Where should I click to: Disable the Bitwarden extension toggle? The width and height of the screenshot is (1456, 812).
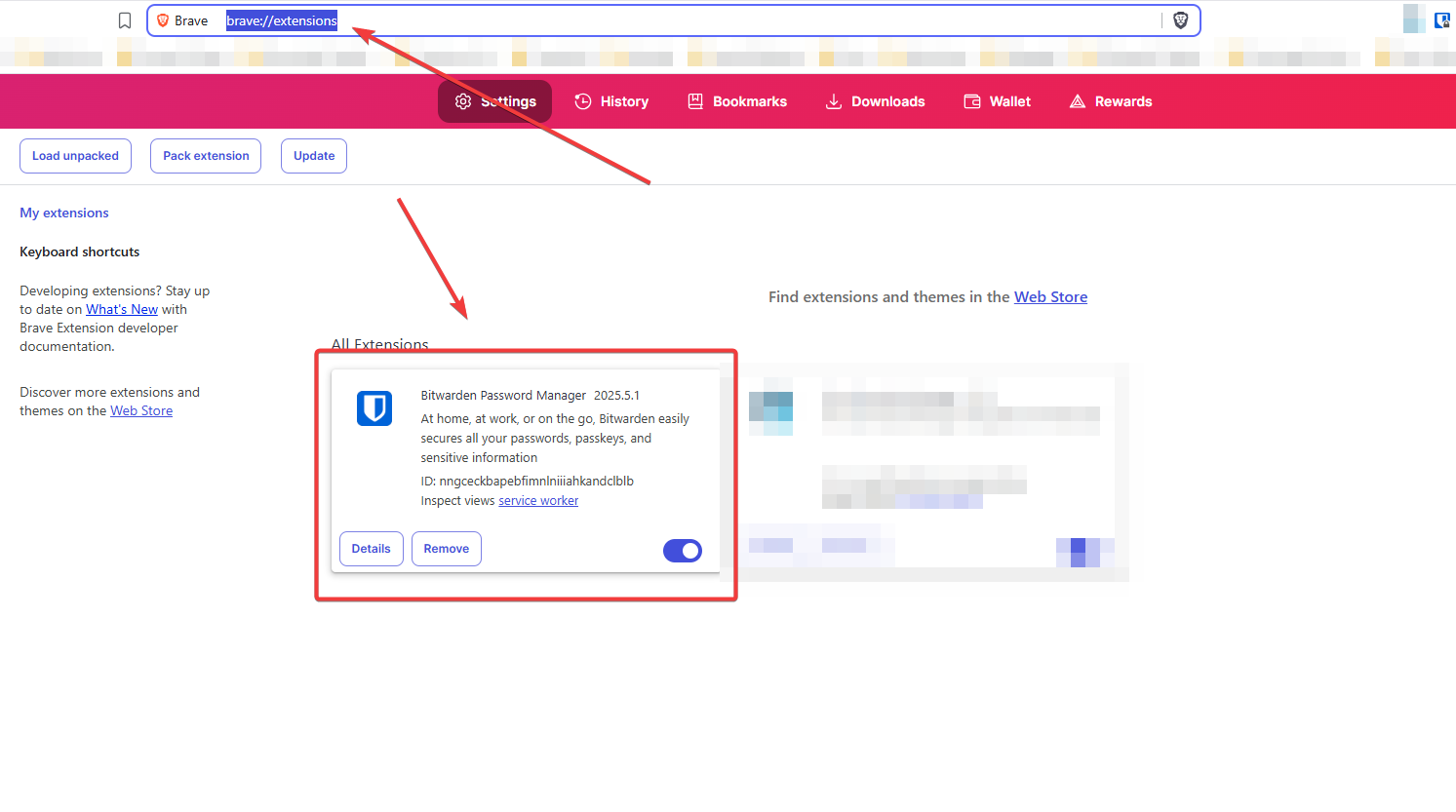(683, 551)
